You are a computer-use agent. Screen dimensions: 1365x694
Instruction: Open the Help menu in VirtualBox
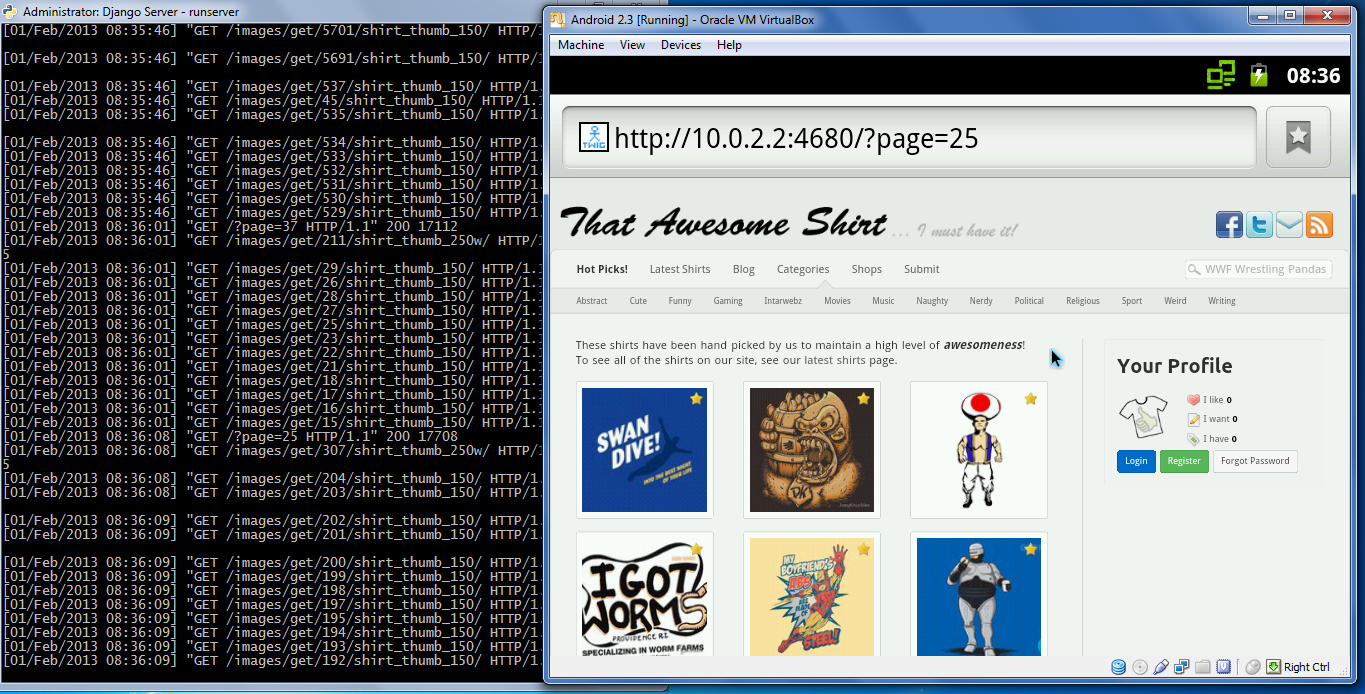point(729,45)
